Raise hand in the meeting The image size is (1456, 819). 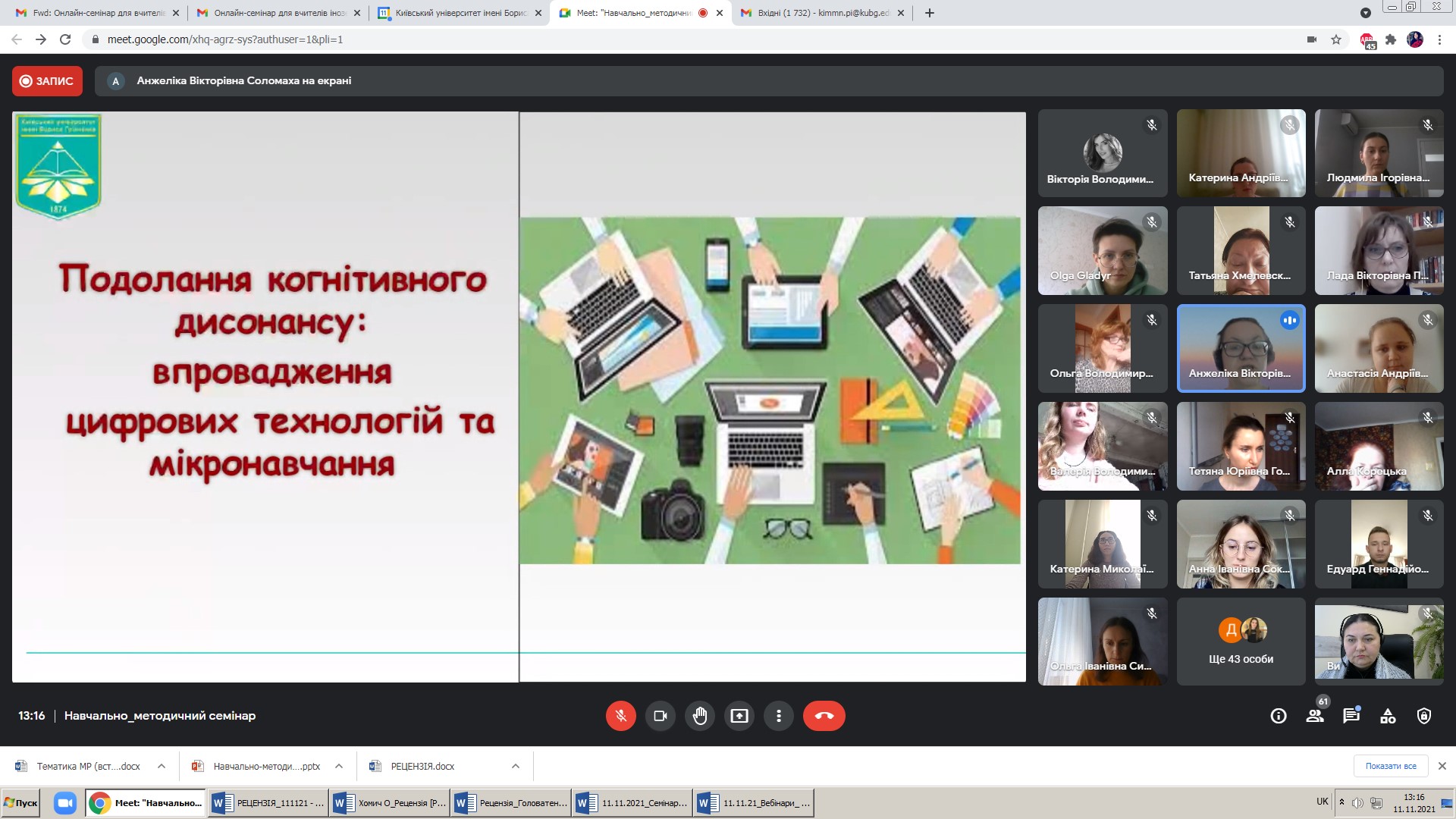[699, 716]
